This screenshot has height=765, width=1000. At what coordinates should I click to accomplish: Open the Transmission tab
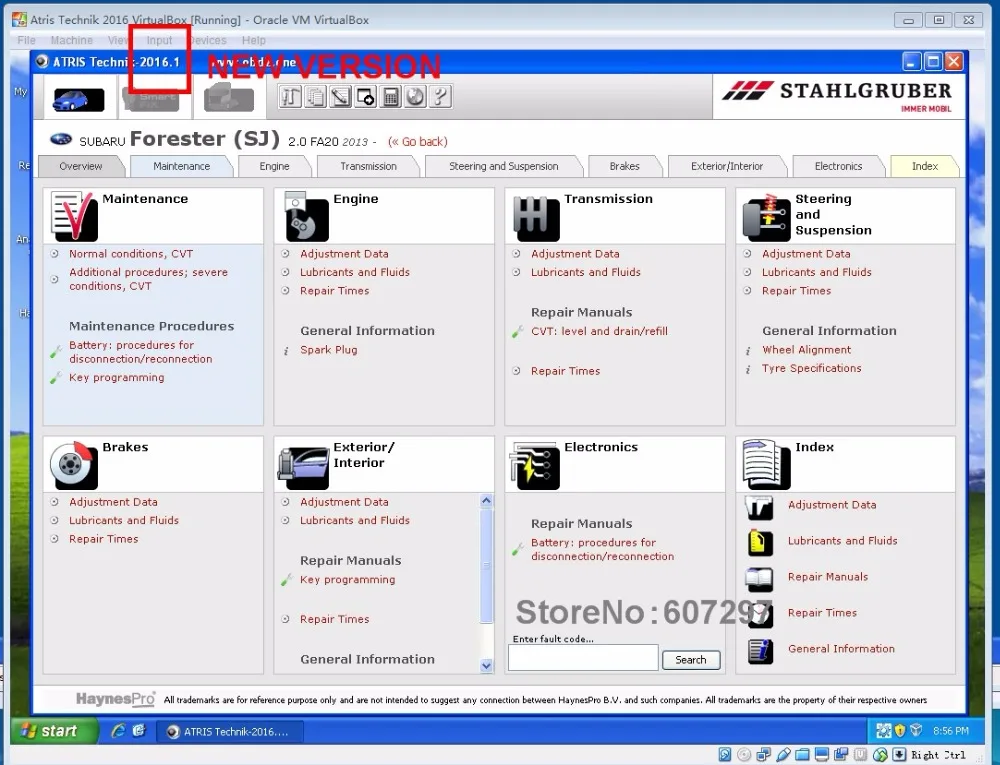[368, 166]
